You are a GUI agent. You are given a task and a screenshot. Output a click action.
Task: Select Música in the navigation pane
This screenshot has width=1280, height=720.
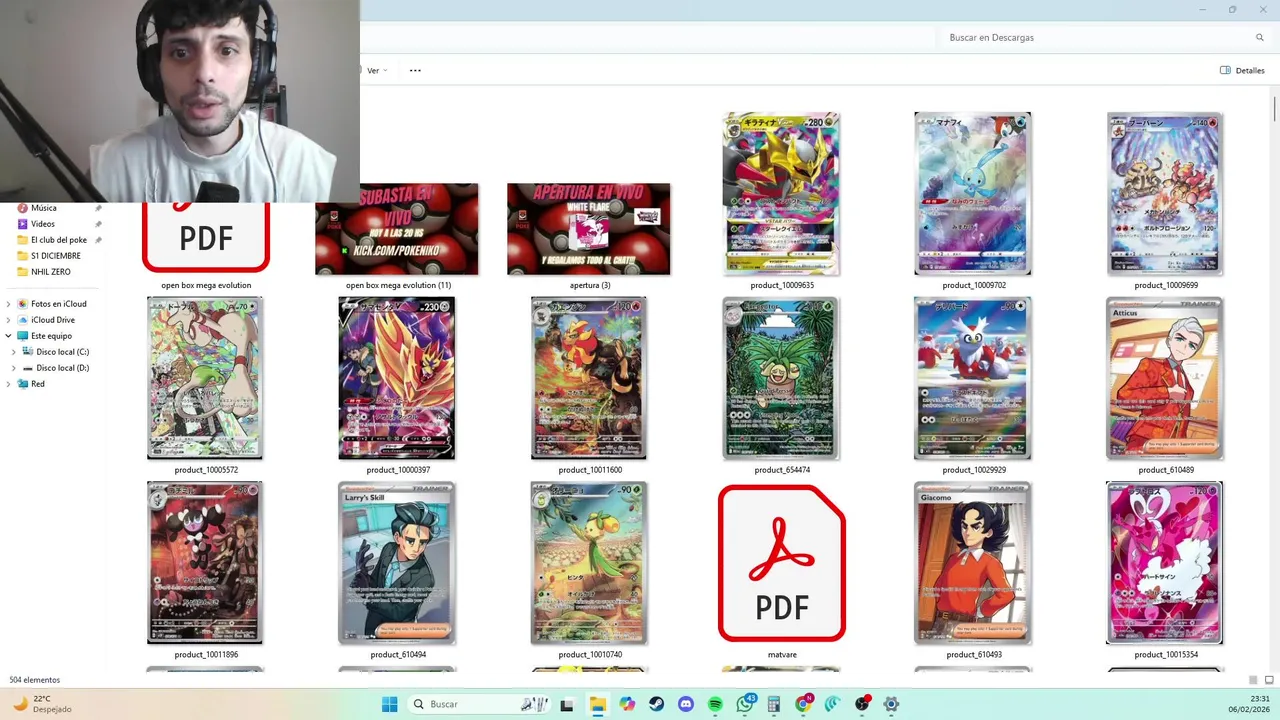(x=43, y=208)
